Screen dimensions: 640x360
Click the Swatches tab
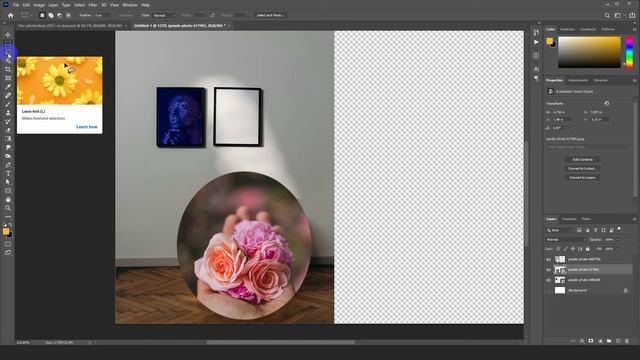[567, 29]
